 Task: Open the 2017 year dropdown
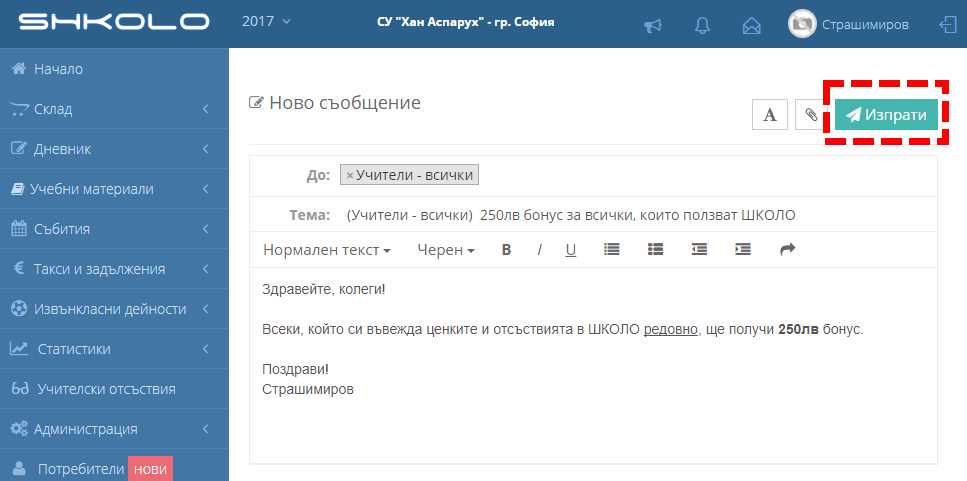click(x=266, y=22)
